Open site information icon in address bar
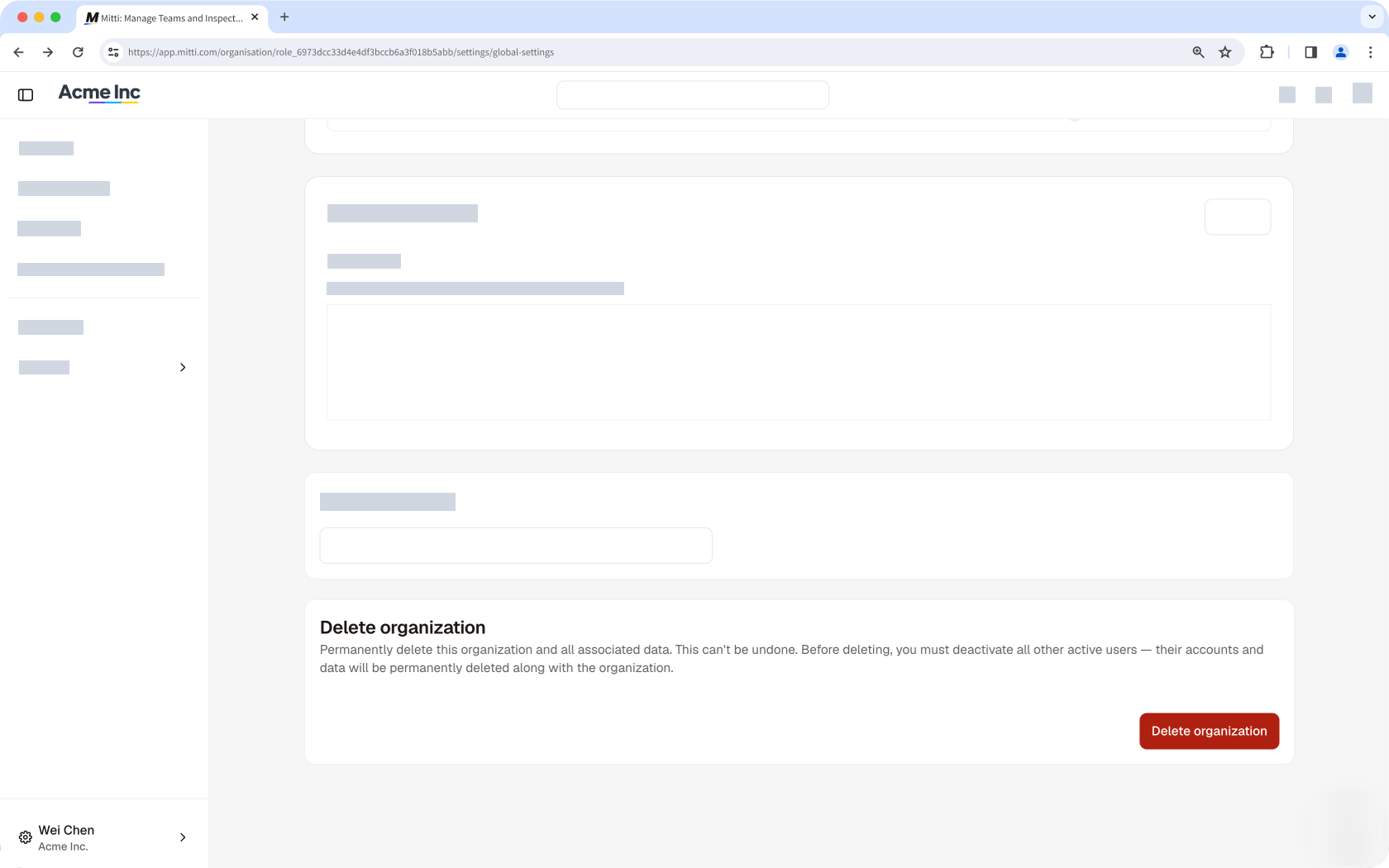The image size is (1389, 868). click(x=113, y=52)
